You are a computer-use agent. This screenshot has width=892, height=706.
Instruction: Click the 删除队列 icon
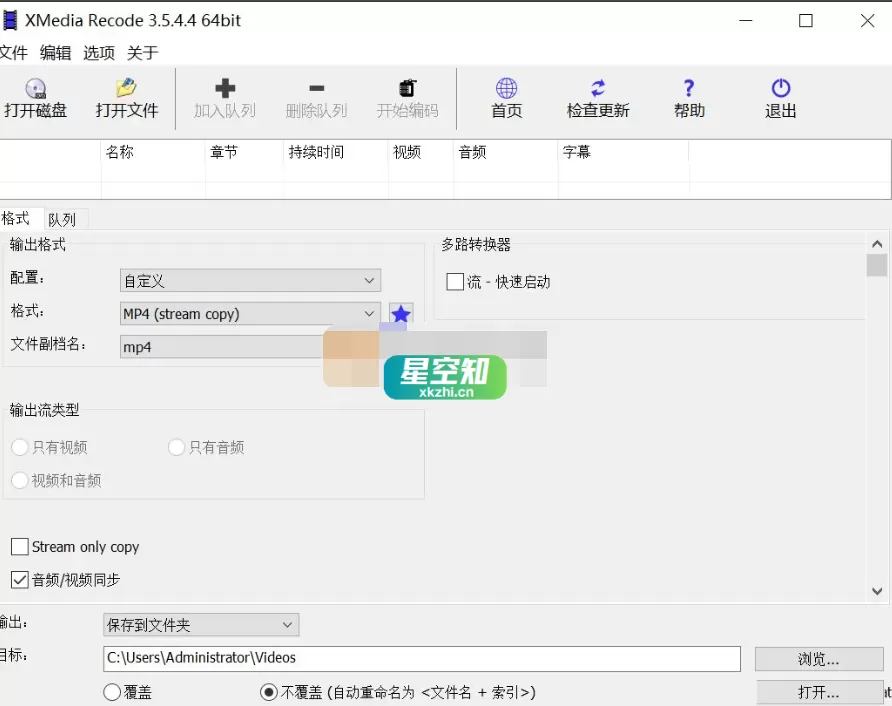click(316, 99)
